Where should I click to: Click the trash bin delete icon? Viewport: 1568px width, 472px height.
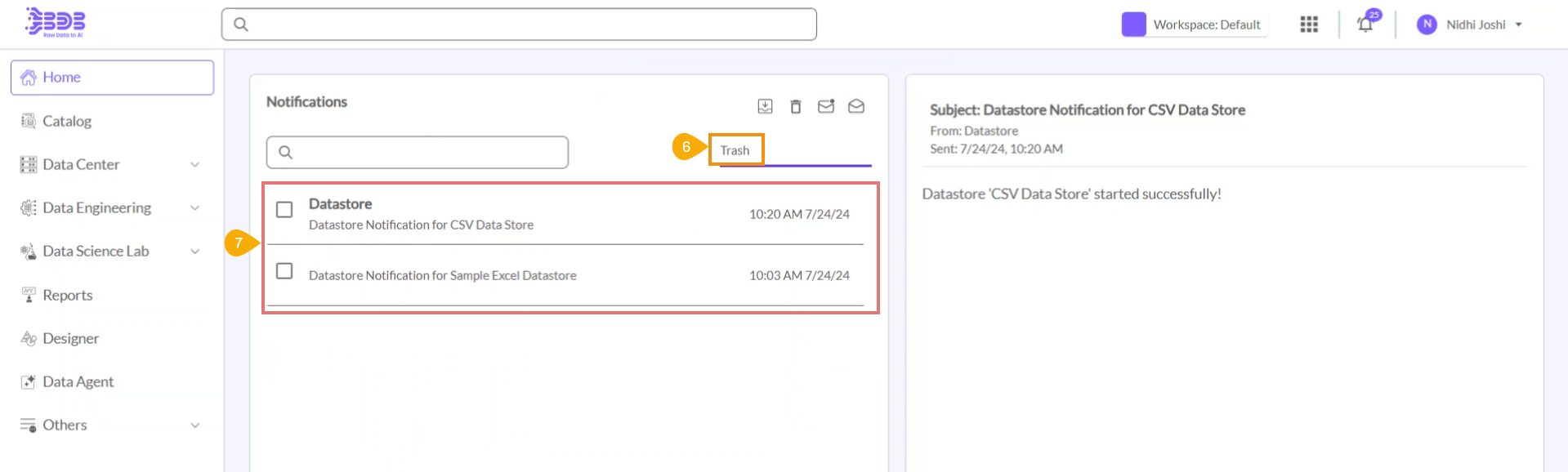click(796, 106)
